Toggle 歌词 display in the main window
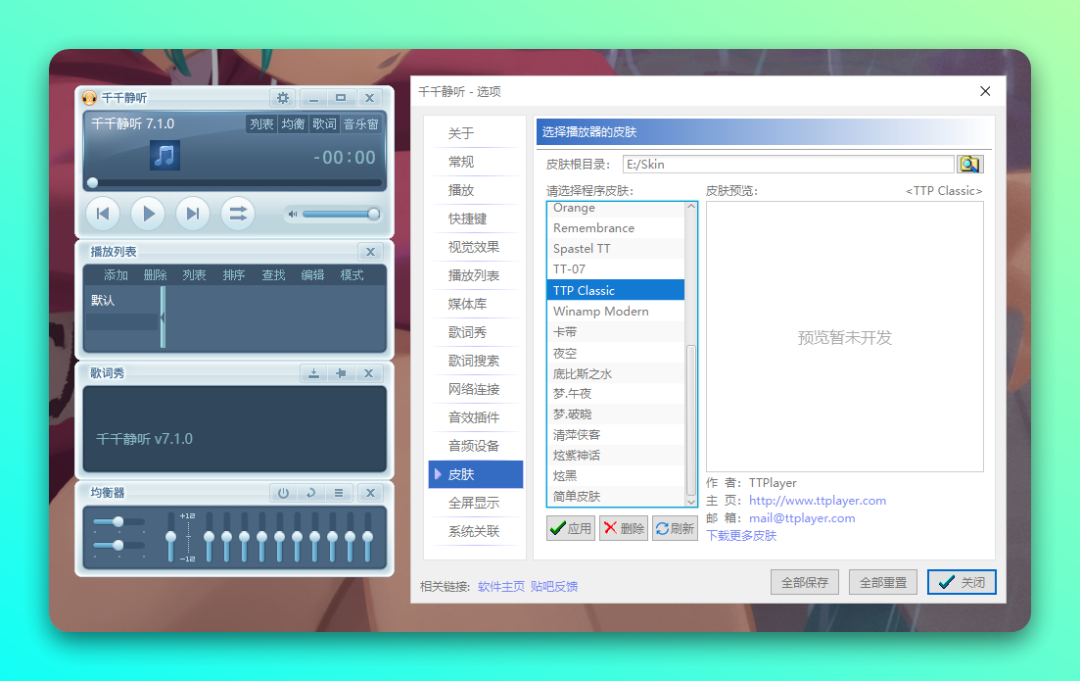1080x681 pixels. click(323, 124)
